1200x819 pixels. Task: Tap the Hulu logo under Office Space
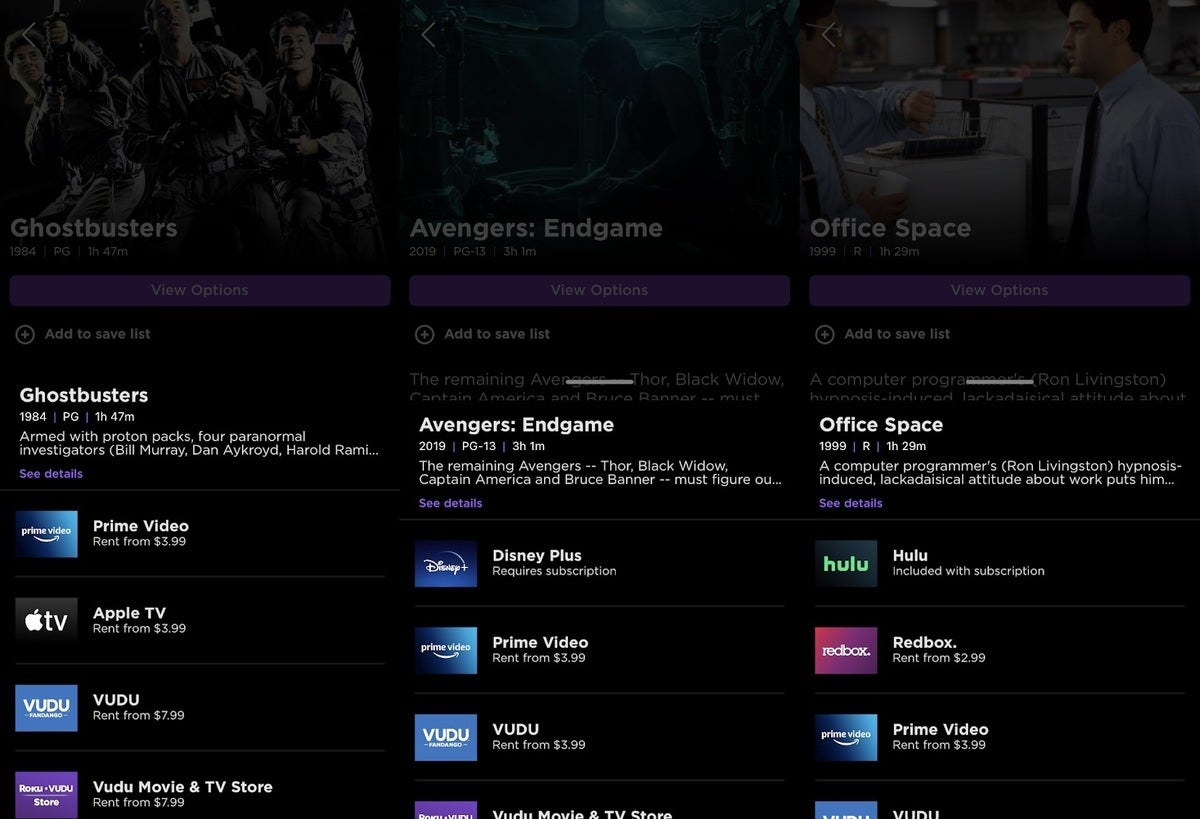pos(846,564)
